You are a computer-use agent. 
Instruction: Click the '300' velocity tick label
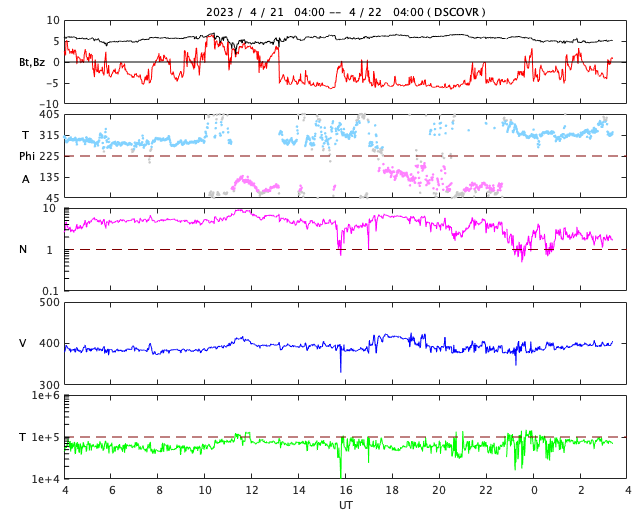click(49, 385)
